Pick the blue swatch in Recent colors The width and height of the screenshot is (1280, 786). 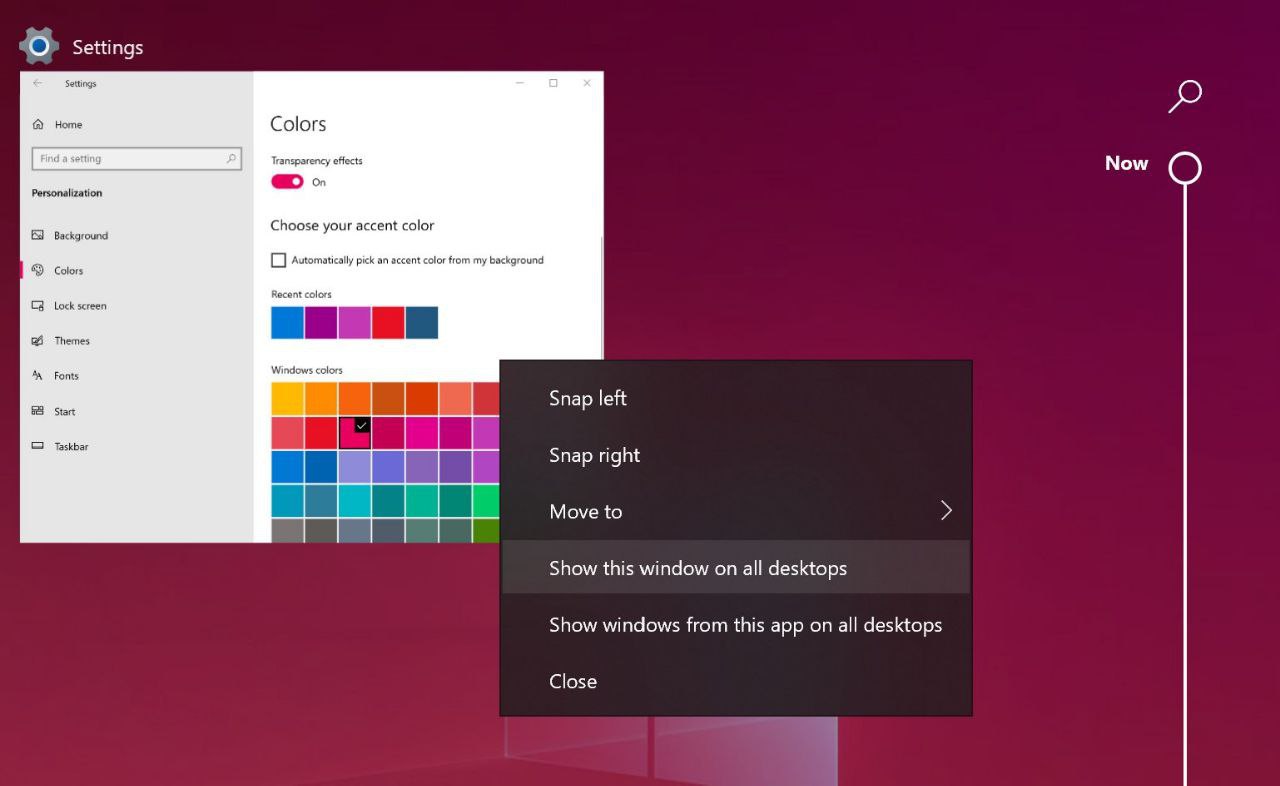pos(287,322)
